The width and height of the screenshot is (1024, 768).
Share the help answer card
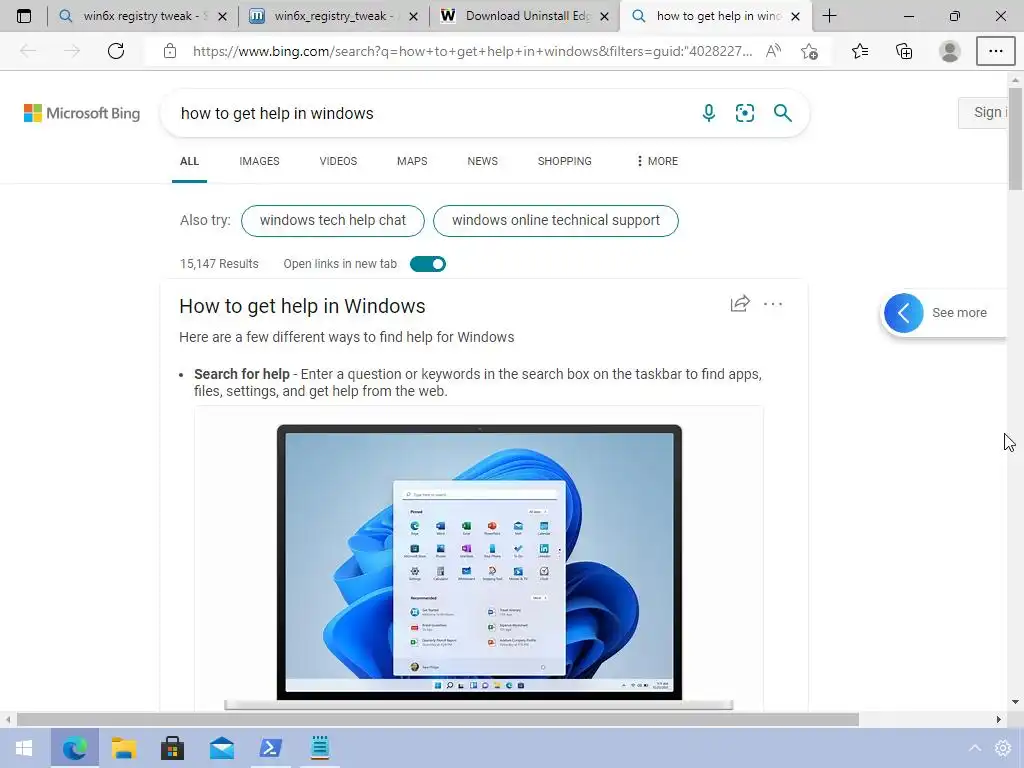pyautogui.click(x=740, y=304)
